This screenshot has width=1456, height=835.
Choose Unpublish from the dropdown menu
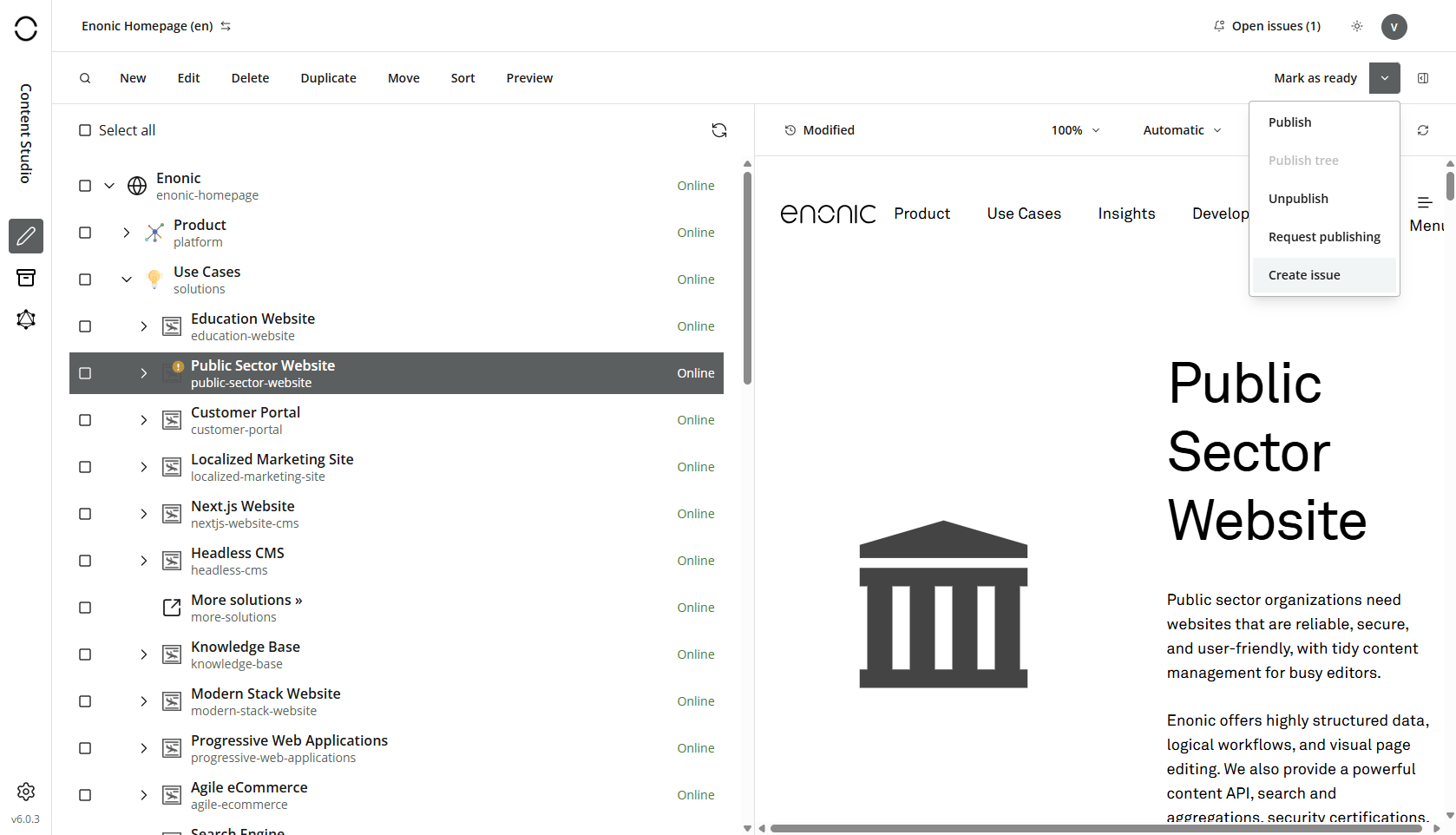pyautogui.click(x=1324, y=199)
